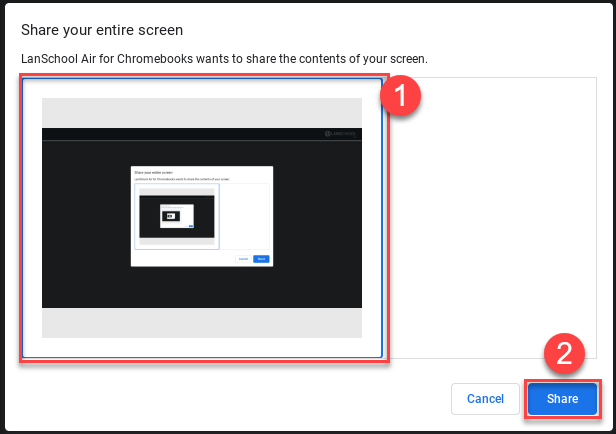Click the blue Share button
Viewport: 616px width, 434px height.
pos(562,399)
